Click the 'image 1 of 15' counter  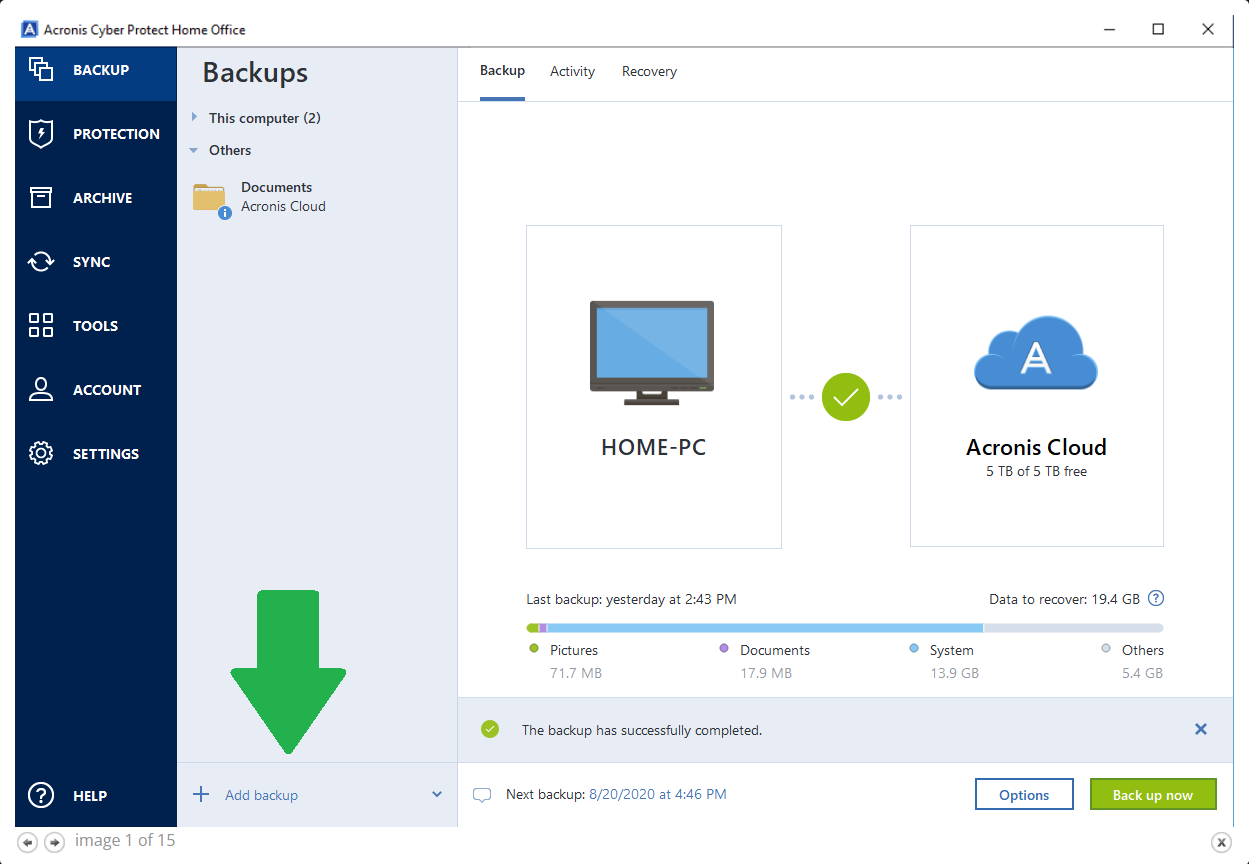click(125, 840)
